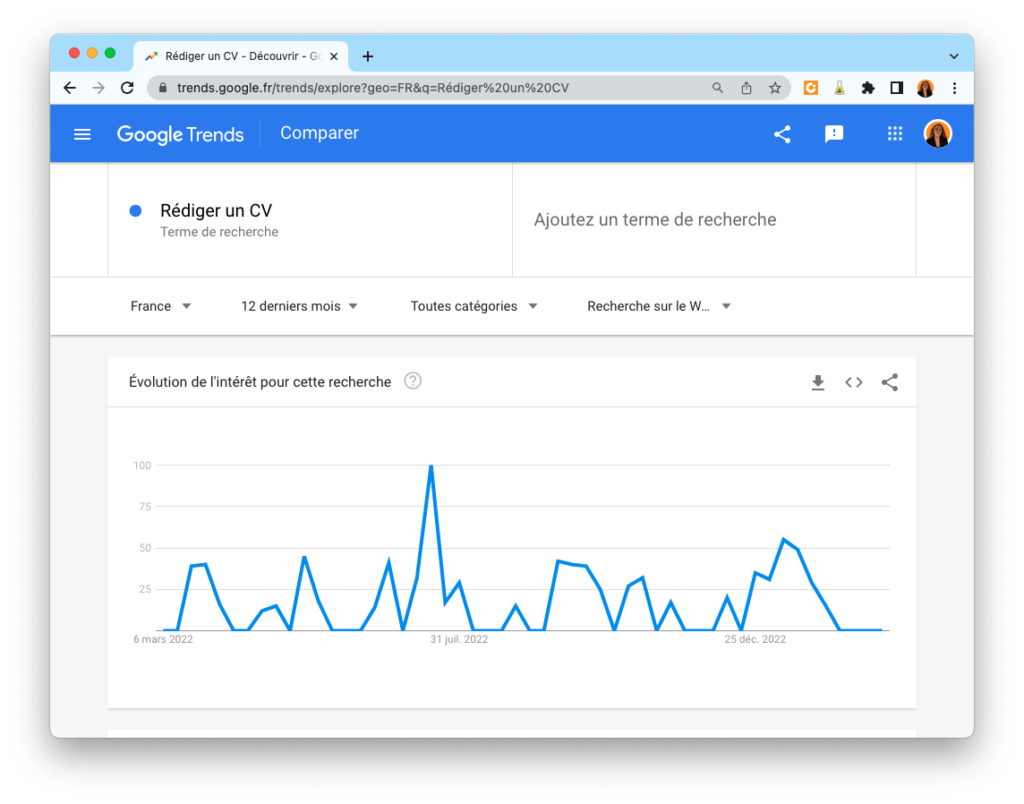Click the chart peak at value 100

click(x=431, y=466)
